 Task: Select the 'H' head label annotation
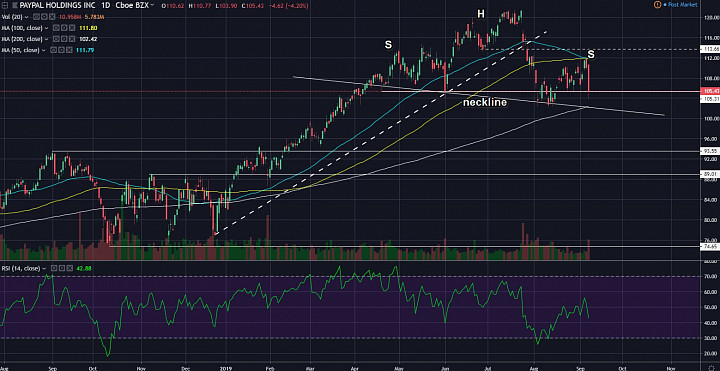coord(481,14)
